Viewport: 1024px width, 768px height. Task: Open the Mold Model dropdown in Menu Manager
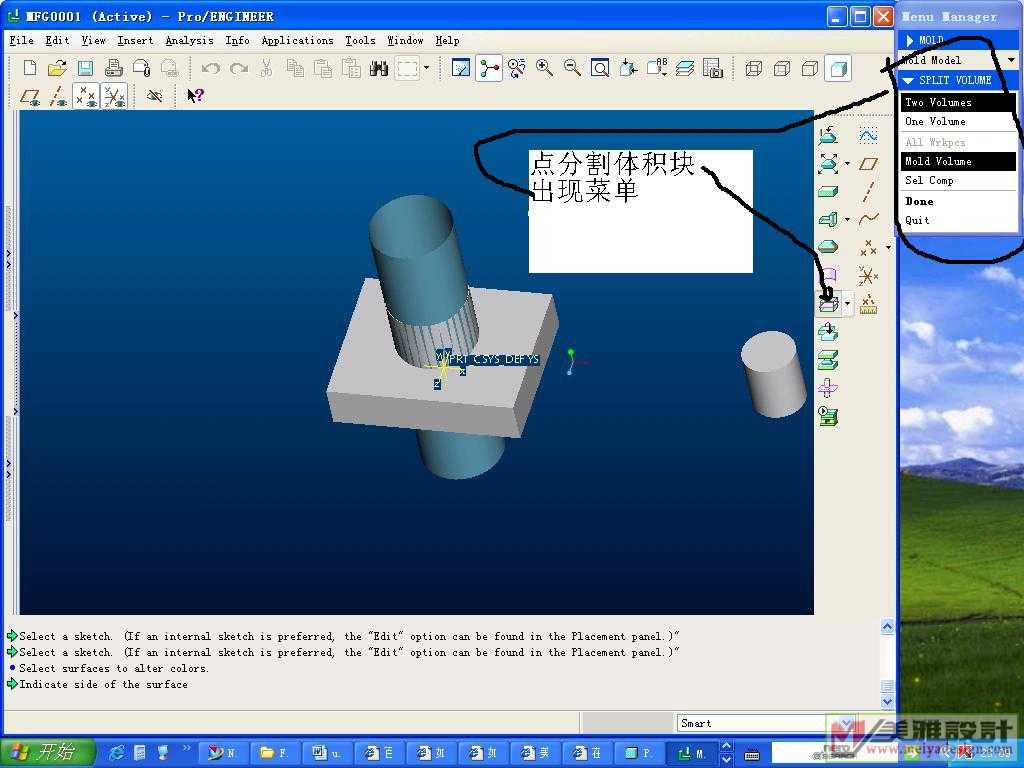pyautogui.click(x=1012, y=60)
